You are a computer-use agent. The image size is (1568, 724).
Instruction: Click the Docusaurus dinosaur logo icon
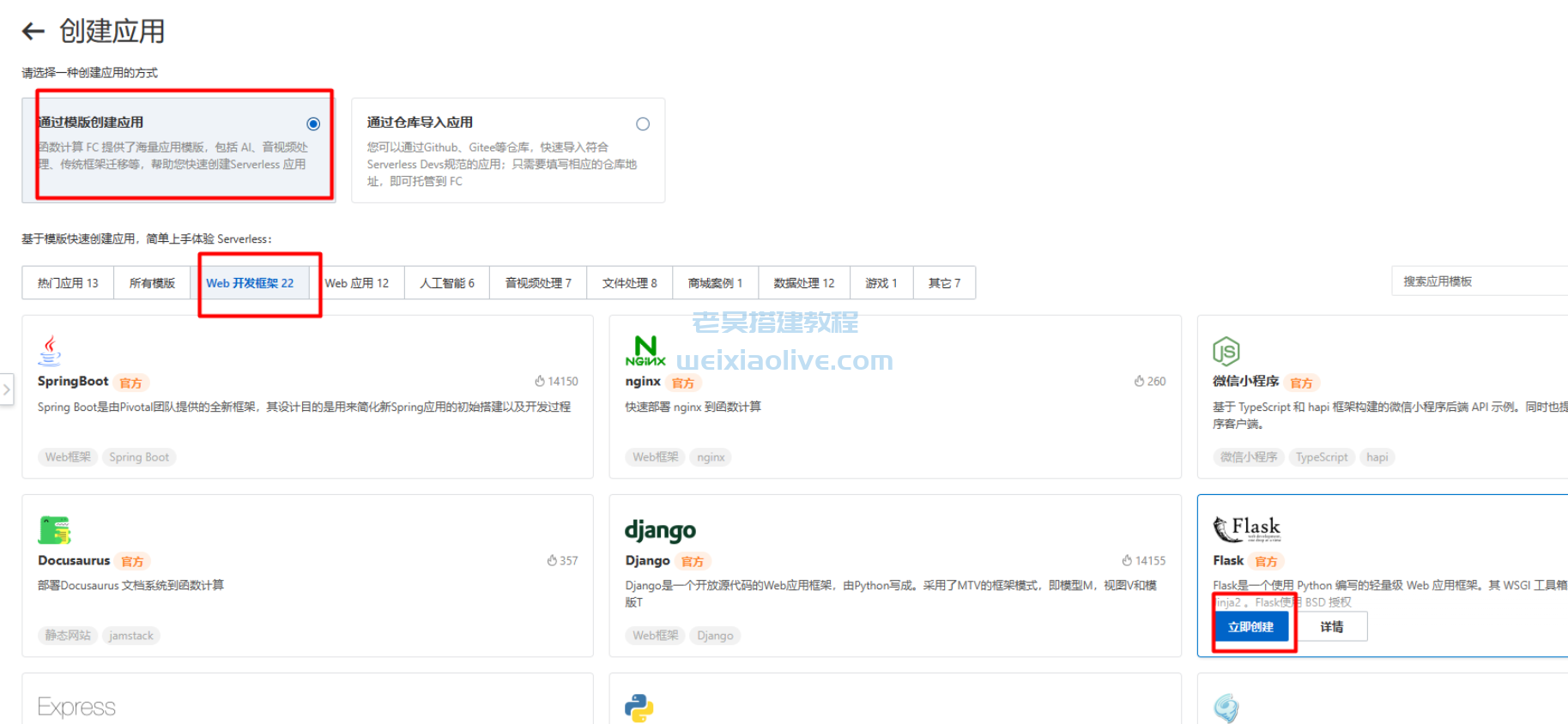pos(54,530)
